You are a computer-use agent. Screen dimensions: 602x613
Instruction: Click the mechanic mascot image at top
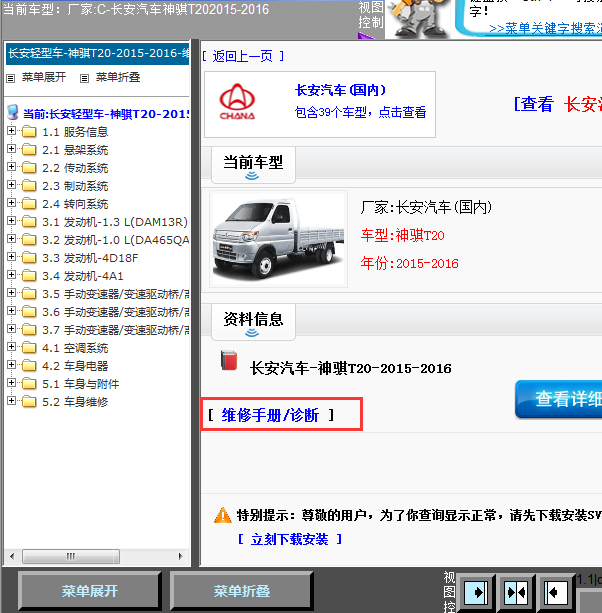click(x=419, y=19)
